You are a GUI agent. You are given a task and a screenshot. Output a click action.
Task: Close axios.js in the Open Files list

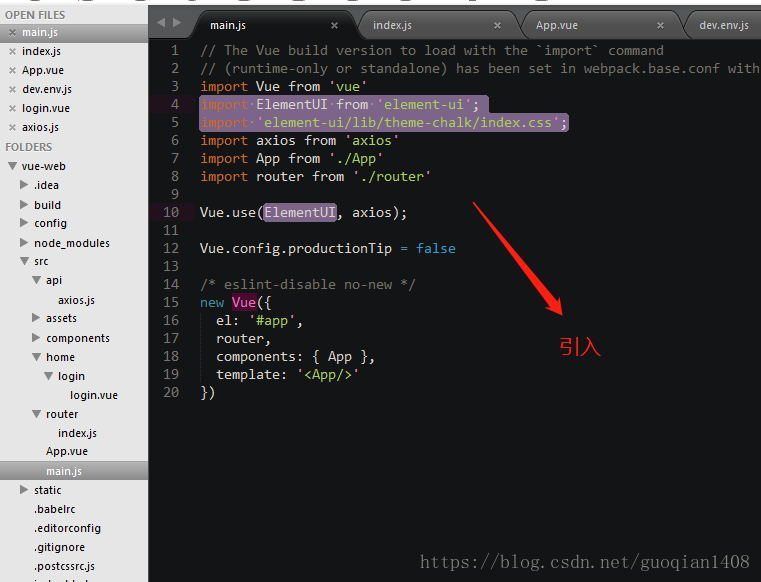click(x=13, y=127)
